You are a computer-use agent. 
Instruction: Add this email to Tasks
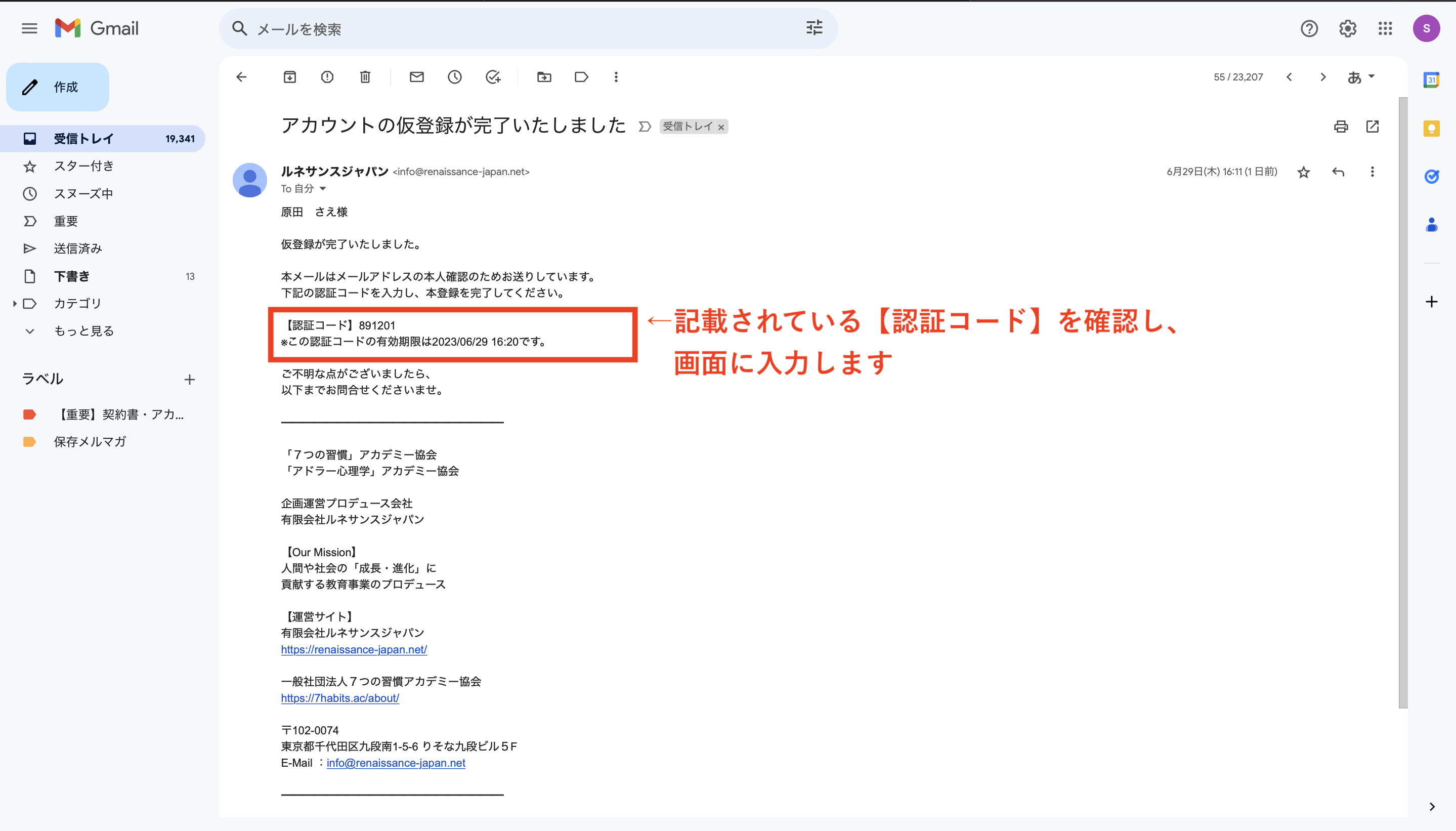(493, 77)
